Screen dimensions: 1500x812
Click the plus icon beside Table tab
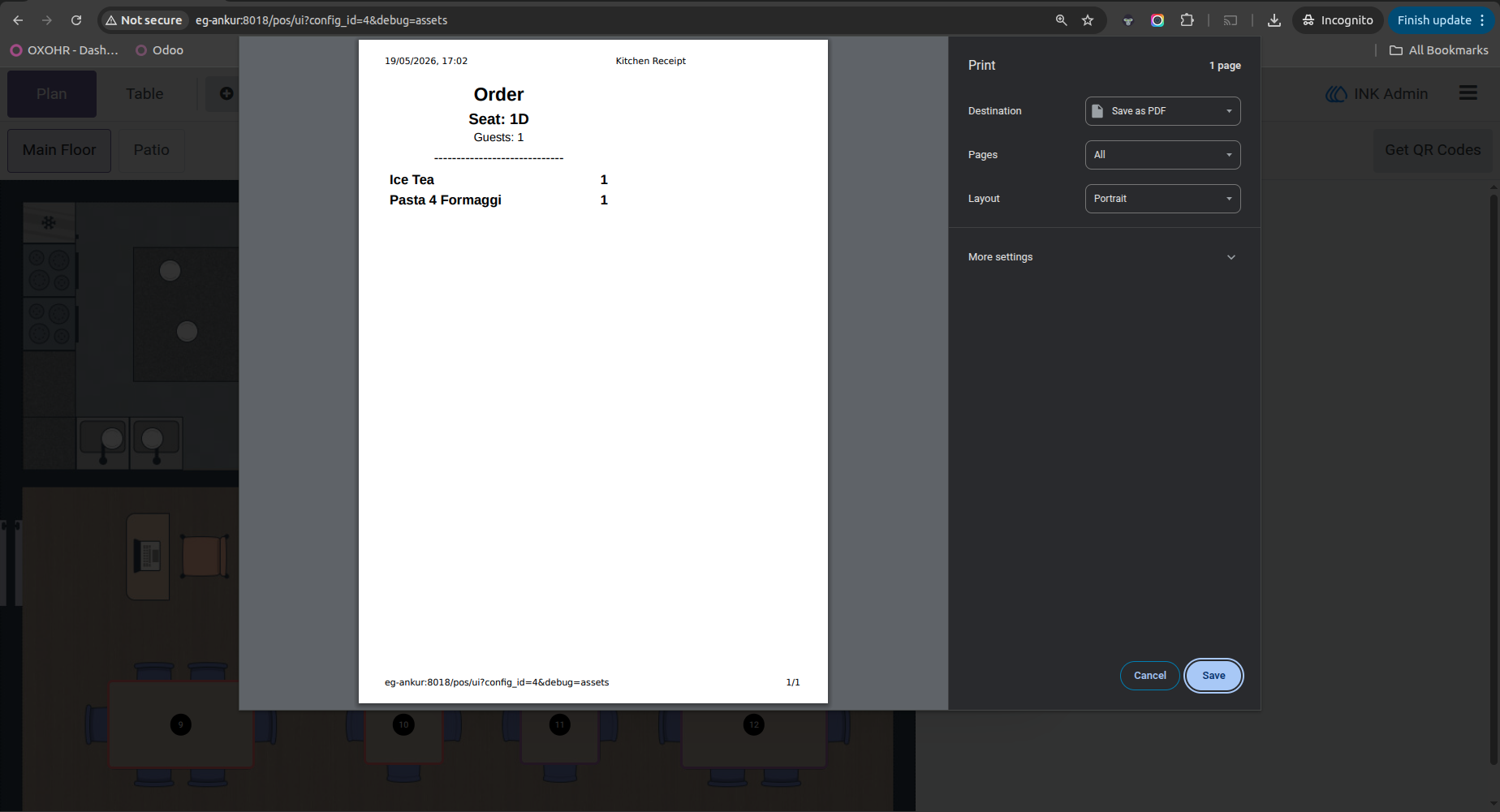pyautogui.click(x=226, y=94)
